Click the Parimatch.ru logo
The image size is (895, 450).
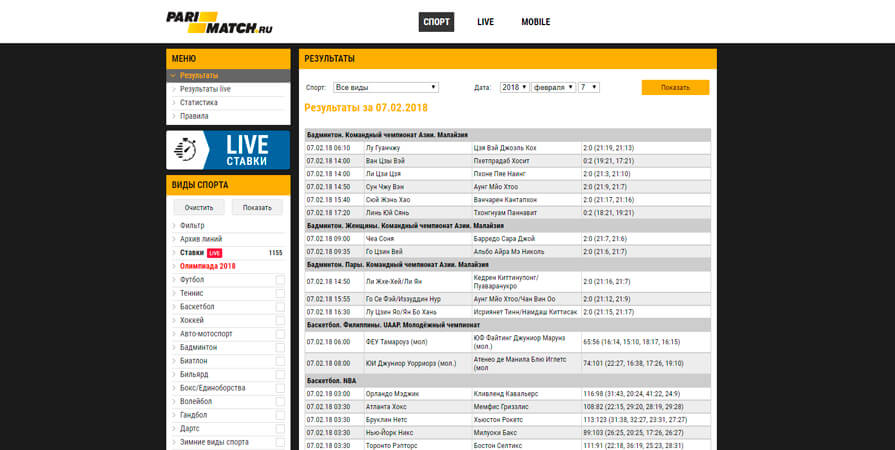pyautogui.click(x=219, y=22)
